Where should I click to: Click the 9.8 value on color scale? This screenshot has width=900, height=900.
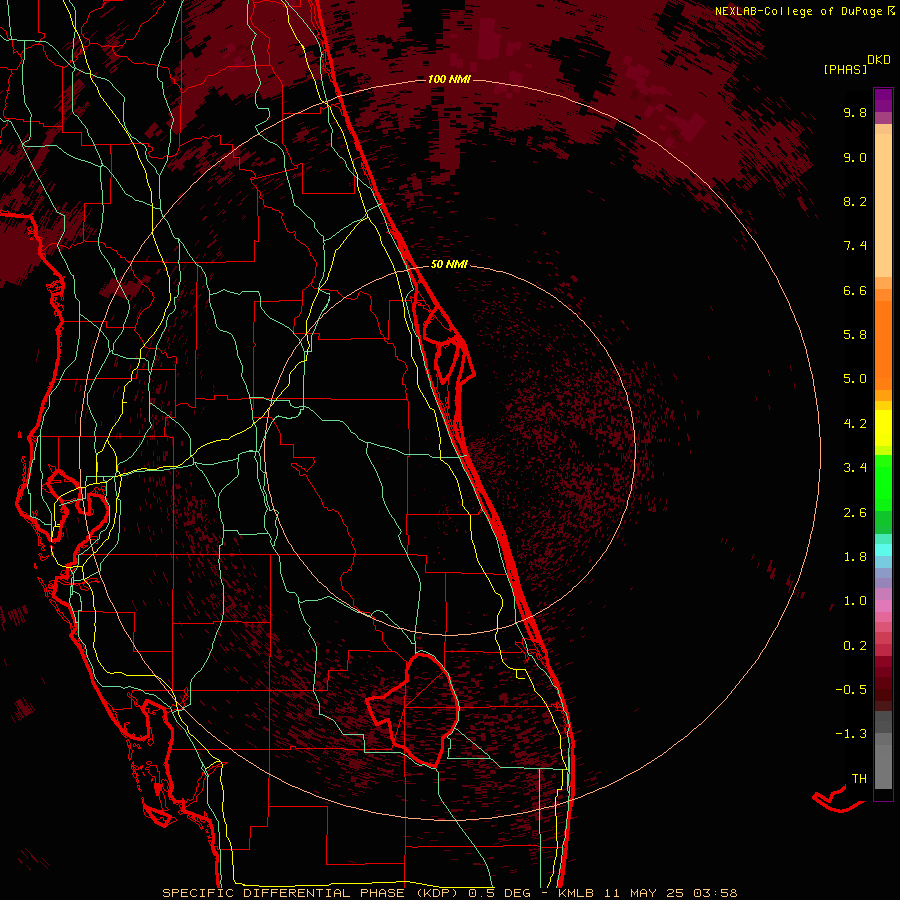pyautogui.click(x=855, y=112)
